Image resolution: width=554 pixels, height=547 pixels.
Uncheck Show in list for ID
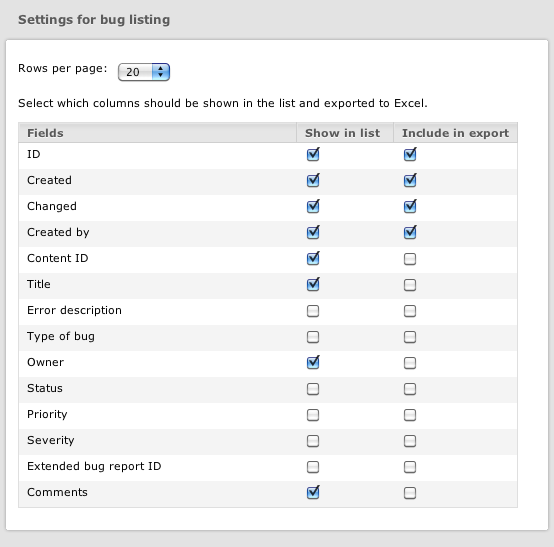(x=313, y=154)
